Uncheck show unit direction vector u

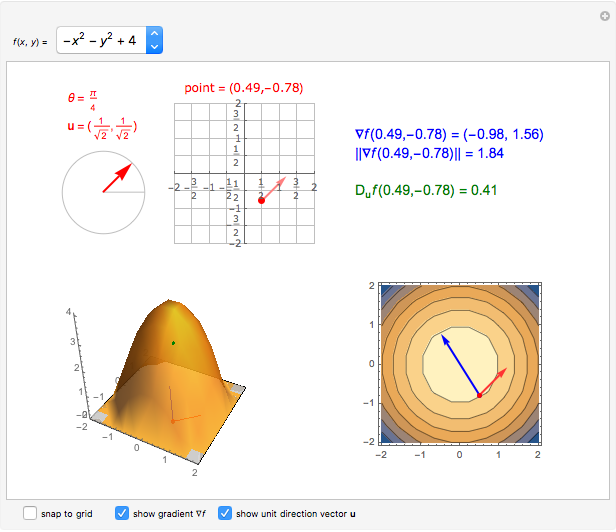tap(225, 513)
